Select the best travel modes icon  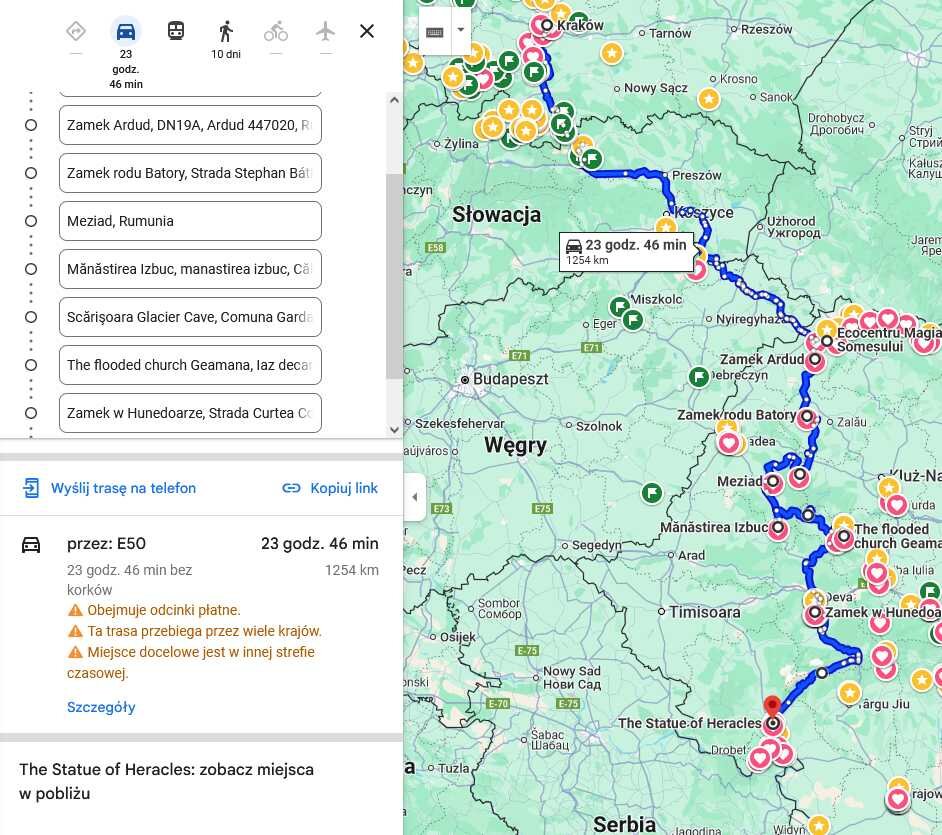[x=76, y=31]
